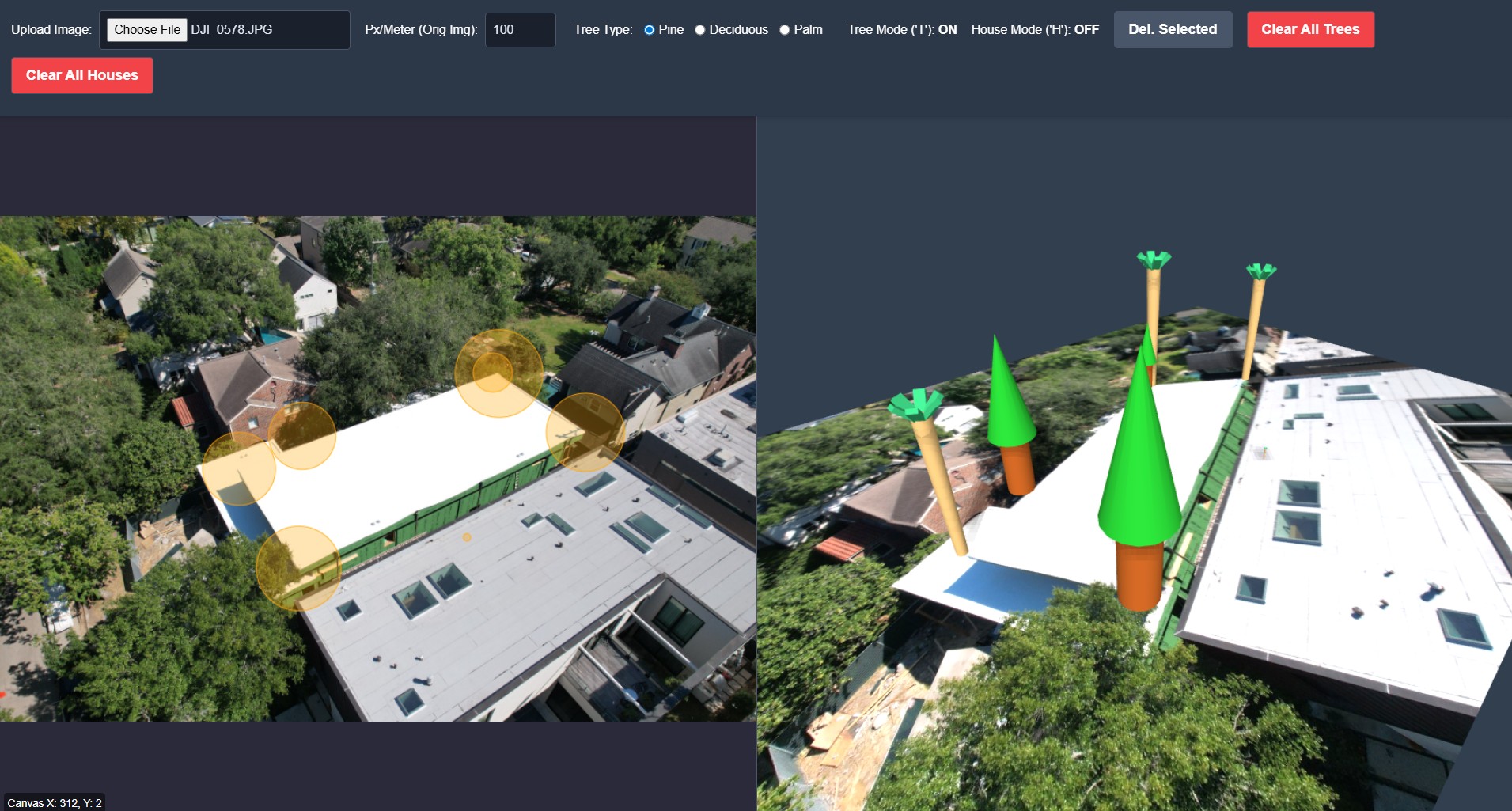Select the Pine tree type radio

(x=650, y=30)
